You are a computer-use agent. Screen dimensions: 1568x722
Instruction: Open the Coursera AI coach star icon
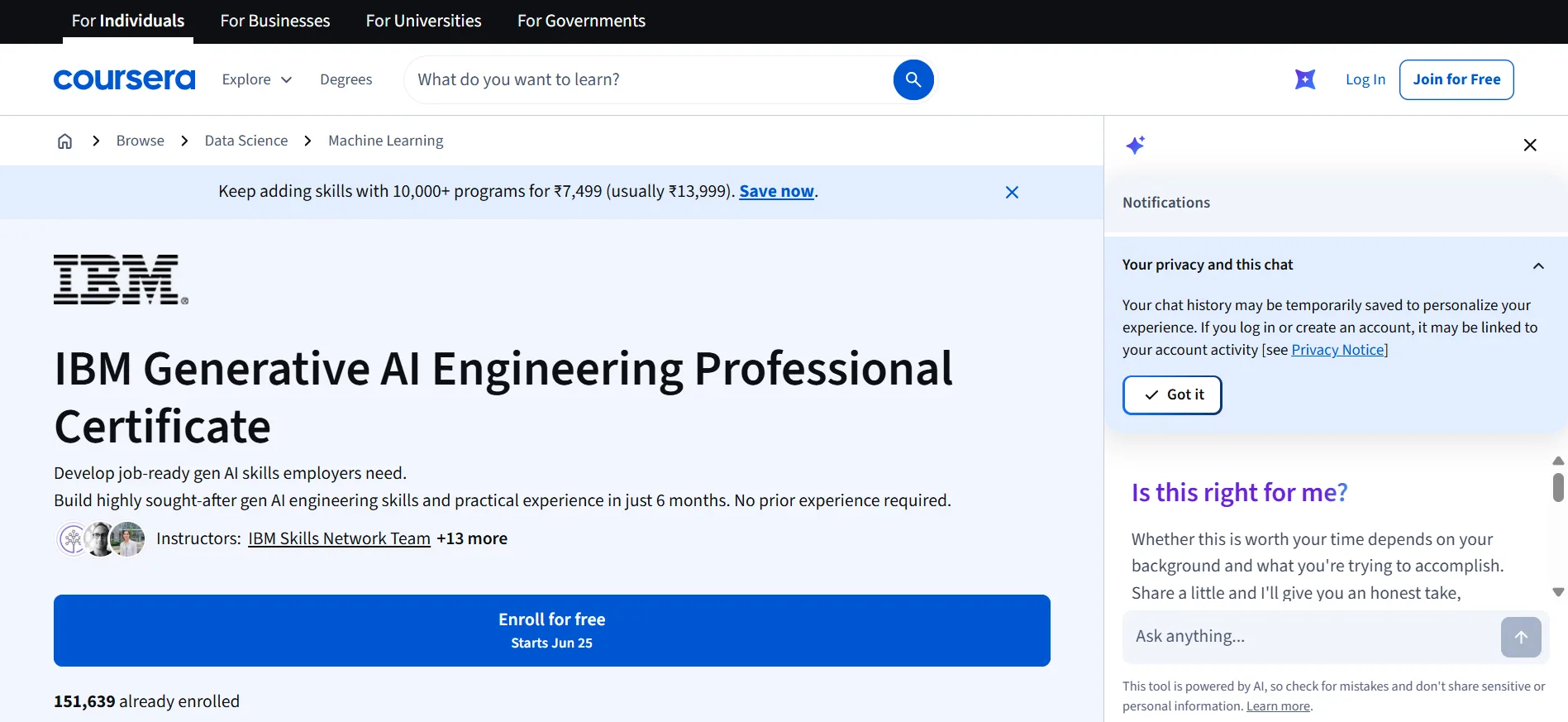pos(1305,79)
